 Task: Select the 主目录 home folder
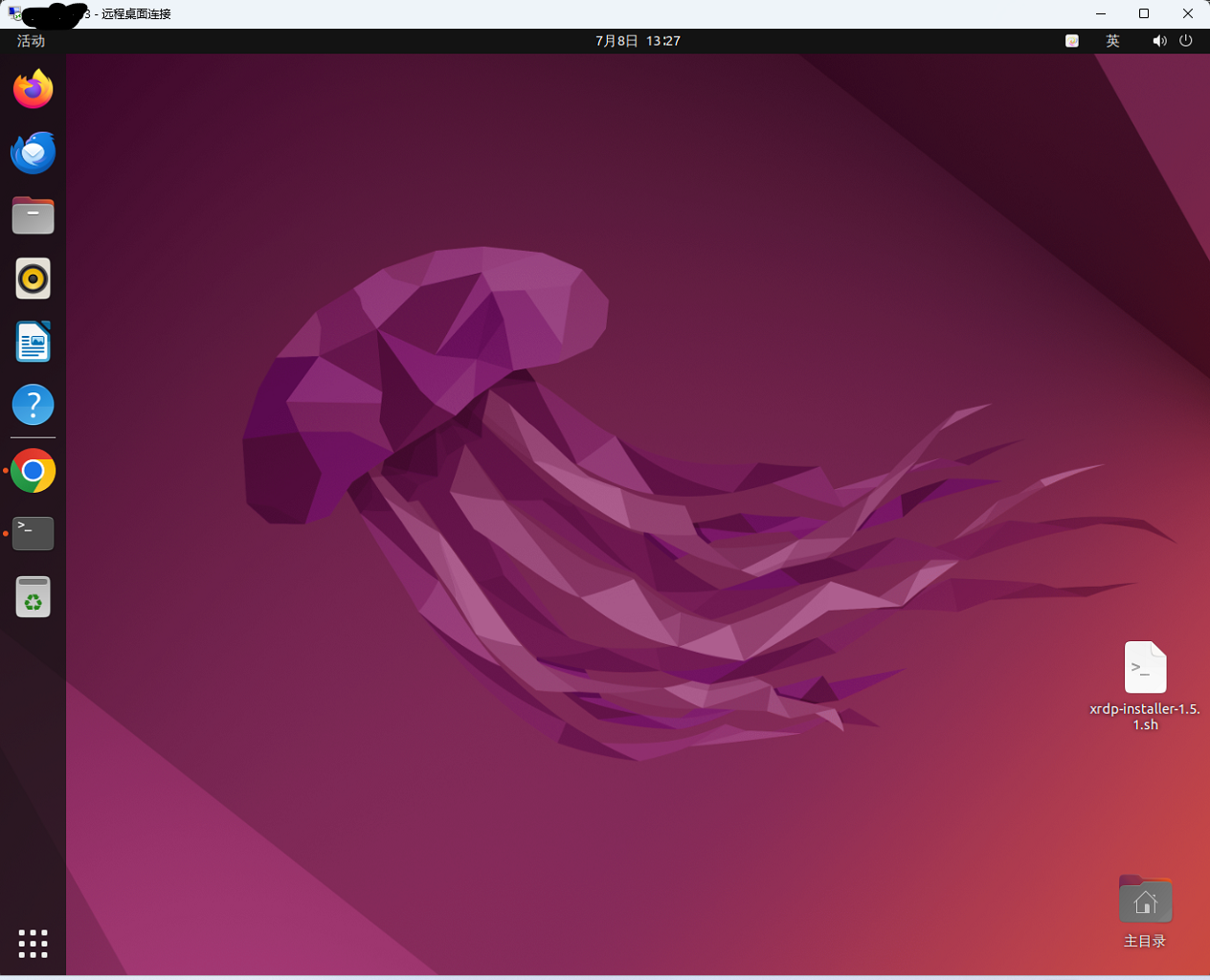1145,901
